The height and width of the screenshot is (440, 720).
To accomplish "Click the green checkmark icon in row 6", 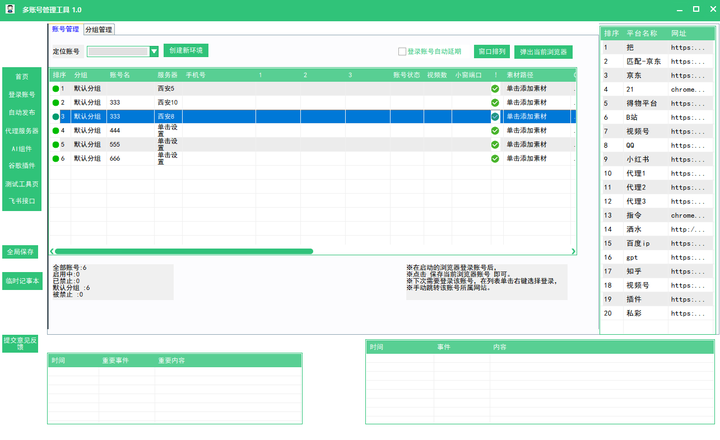I will click(x=495, y=158).
